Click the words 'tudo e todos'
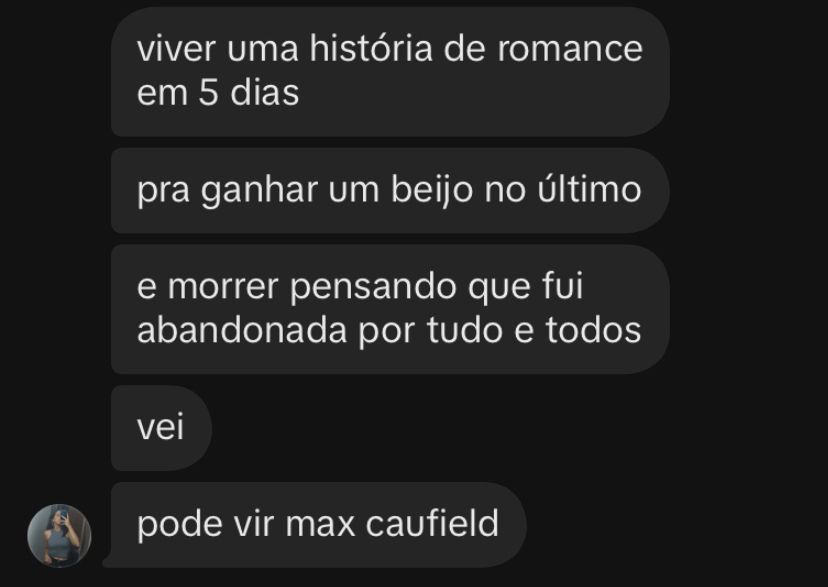828x587 pixels. (x=534, y=330)
